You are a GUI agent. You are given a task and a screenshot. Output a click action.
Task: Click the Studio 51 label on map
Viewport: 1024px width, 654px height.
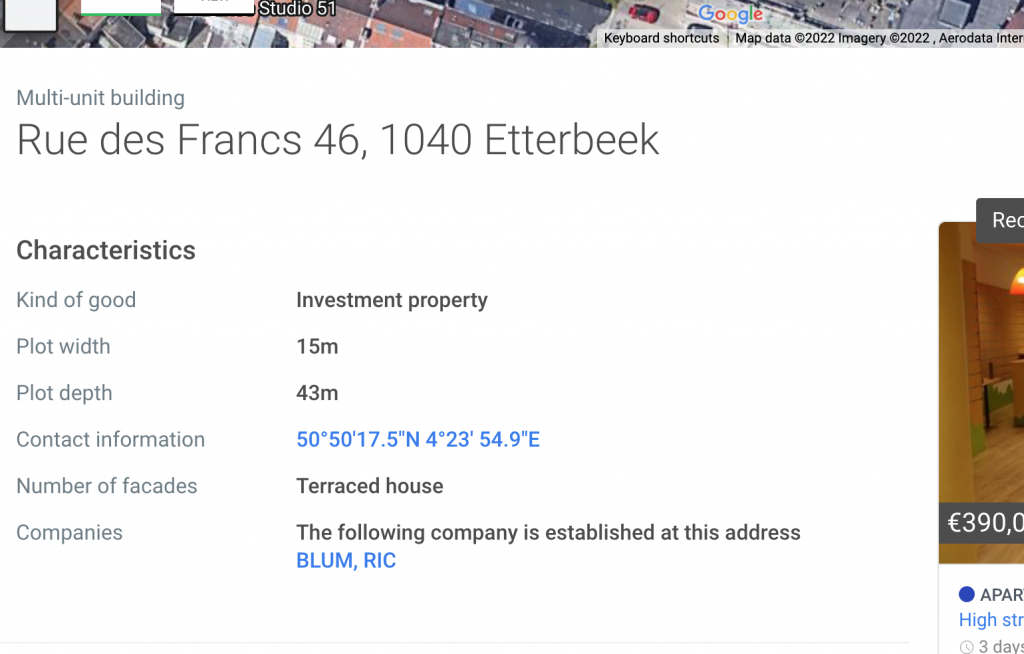[x=297, y=9]
